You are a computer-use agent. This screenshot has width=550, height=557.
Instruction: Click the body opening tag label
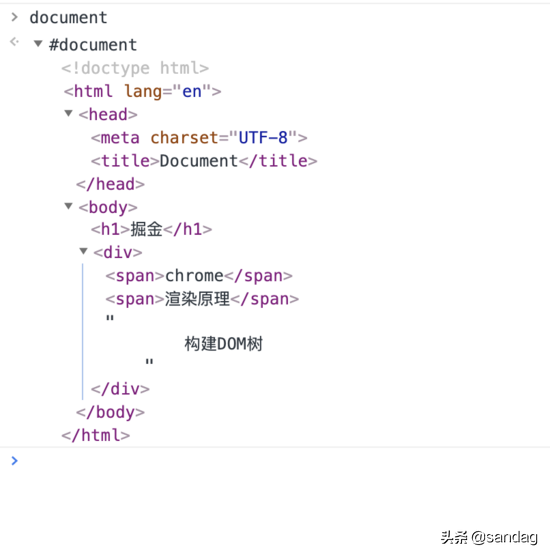108,207
